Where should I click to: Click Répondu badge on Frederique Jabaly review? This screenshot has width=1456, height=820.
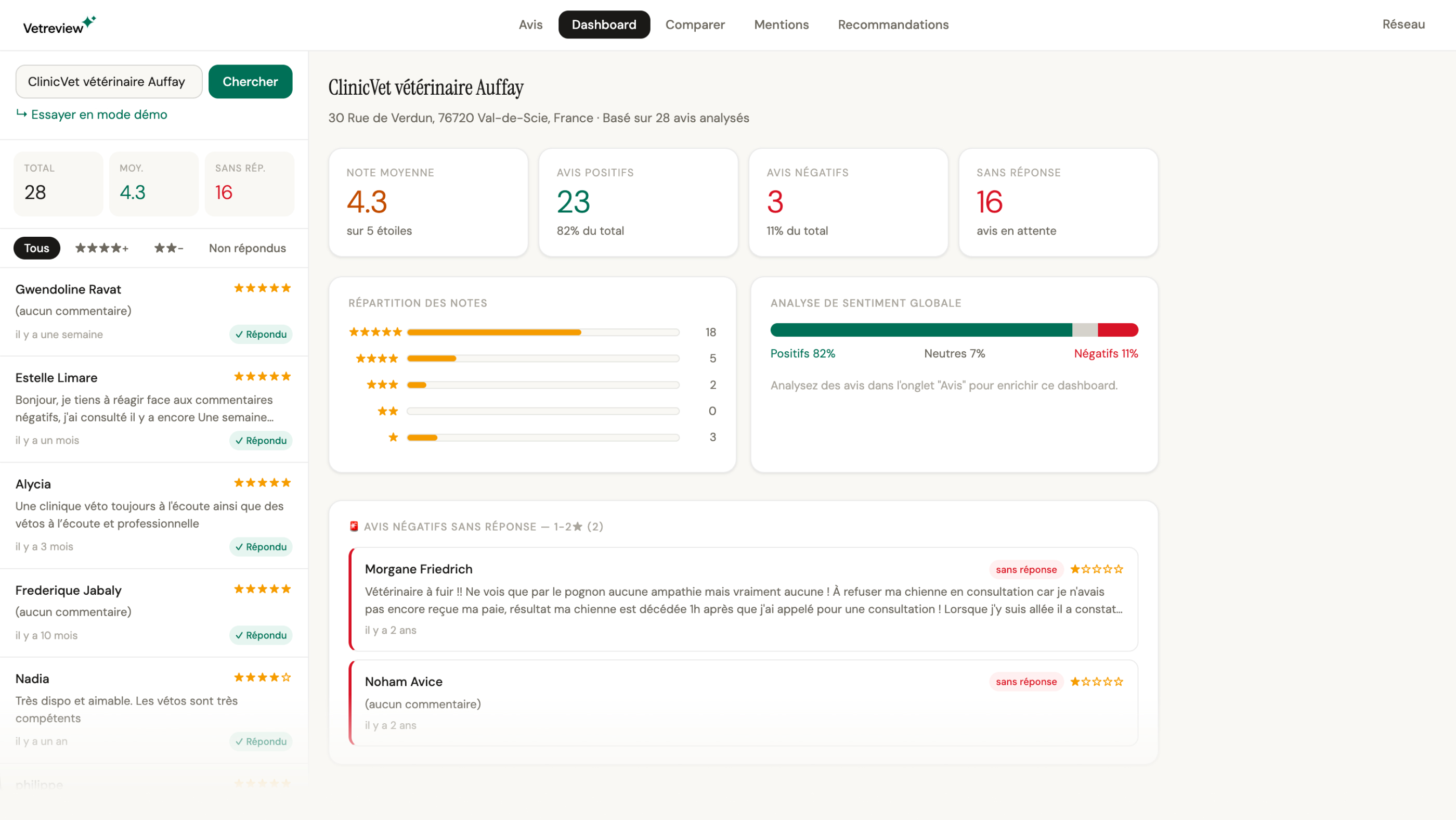click(261, 635)
